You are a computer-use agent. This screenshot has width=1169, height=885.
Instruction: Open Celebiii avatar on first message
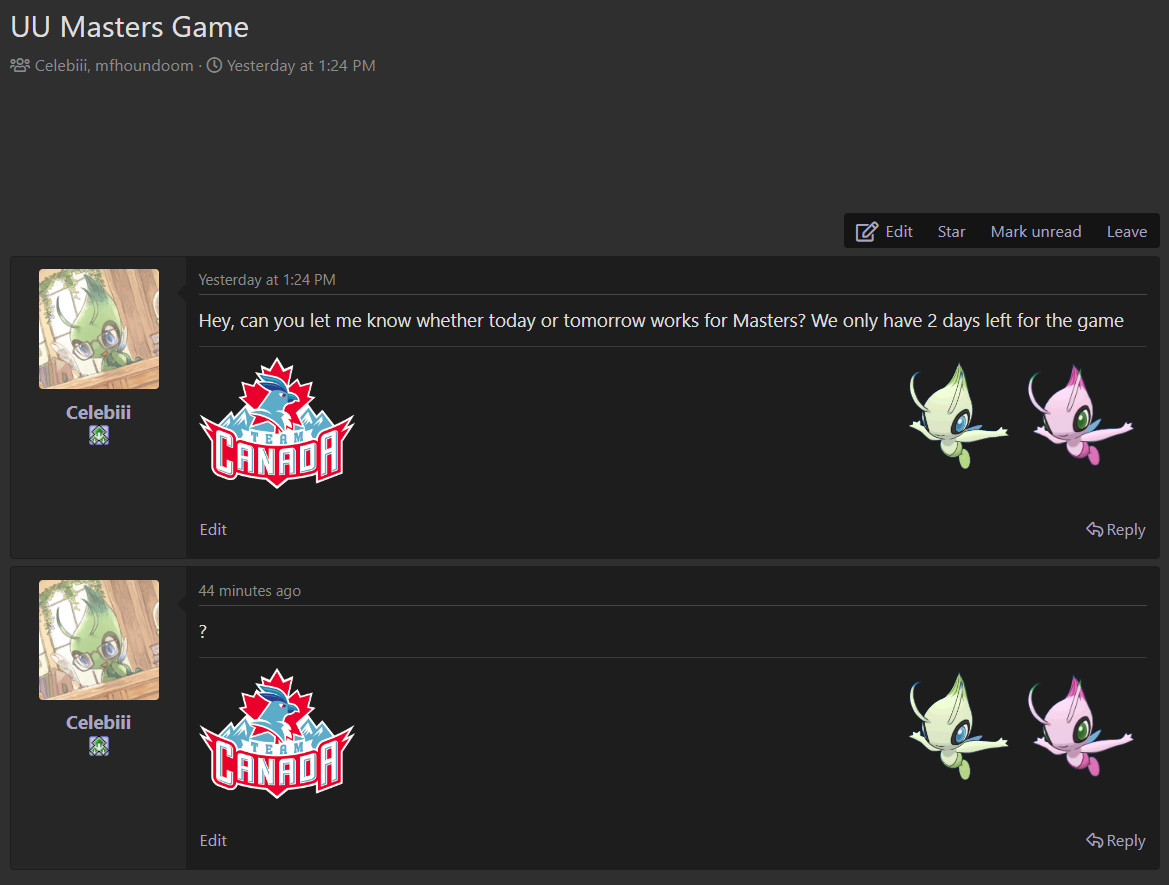tap(98, 329)
